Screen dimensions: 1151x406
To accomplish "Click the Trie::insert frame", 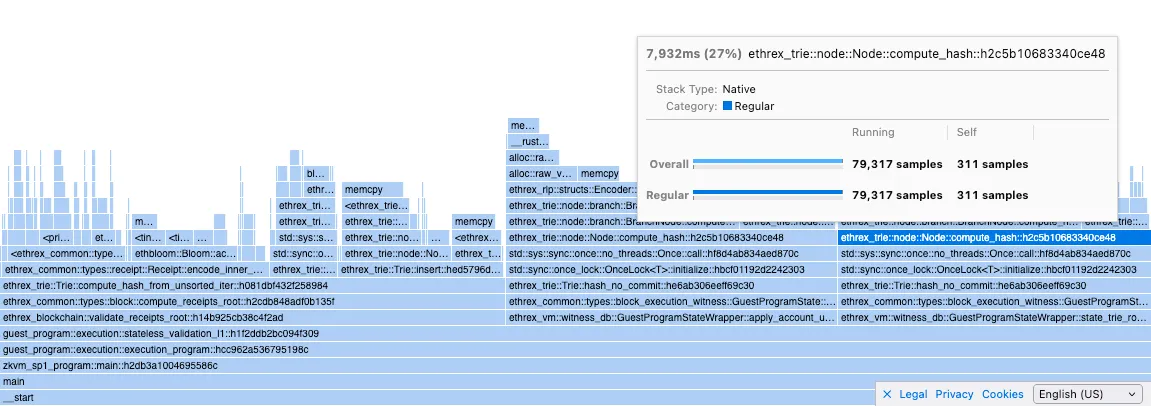I will 420,270.
